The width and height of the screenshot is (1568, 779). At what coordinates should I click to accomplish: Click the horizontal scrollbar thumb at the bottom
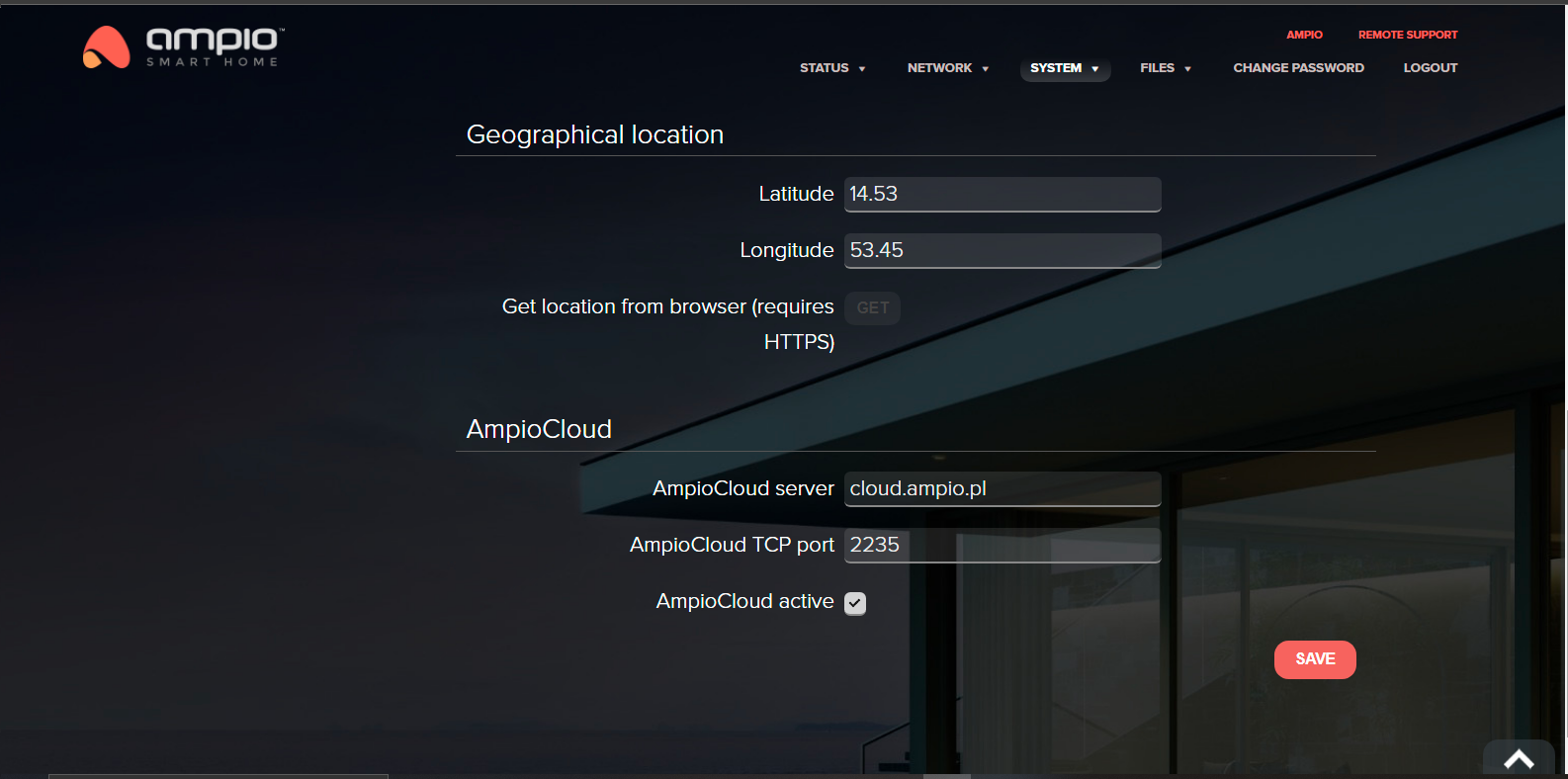[218, 776]
